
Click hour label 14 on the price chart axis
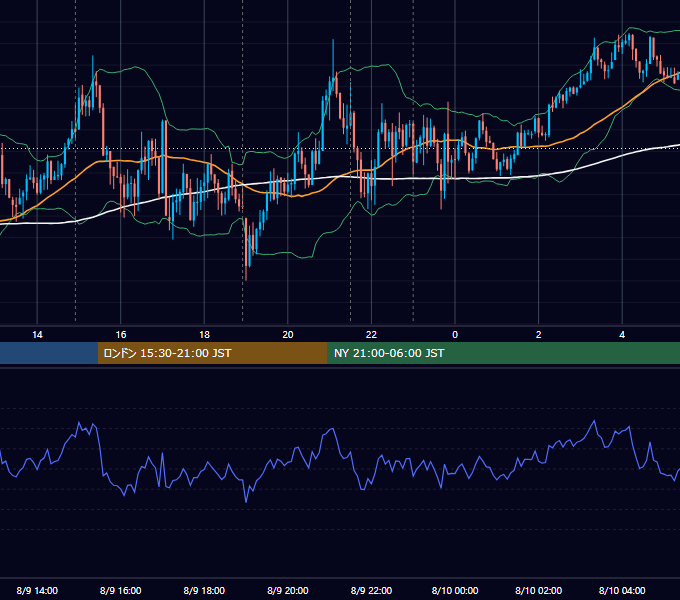point(37,335)
